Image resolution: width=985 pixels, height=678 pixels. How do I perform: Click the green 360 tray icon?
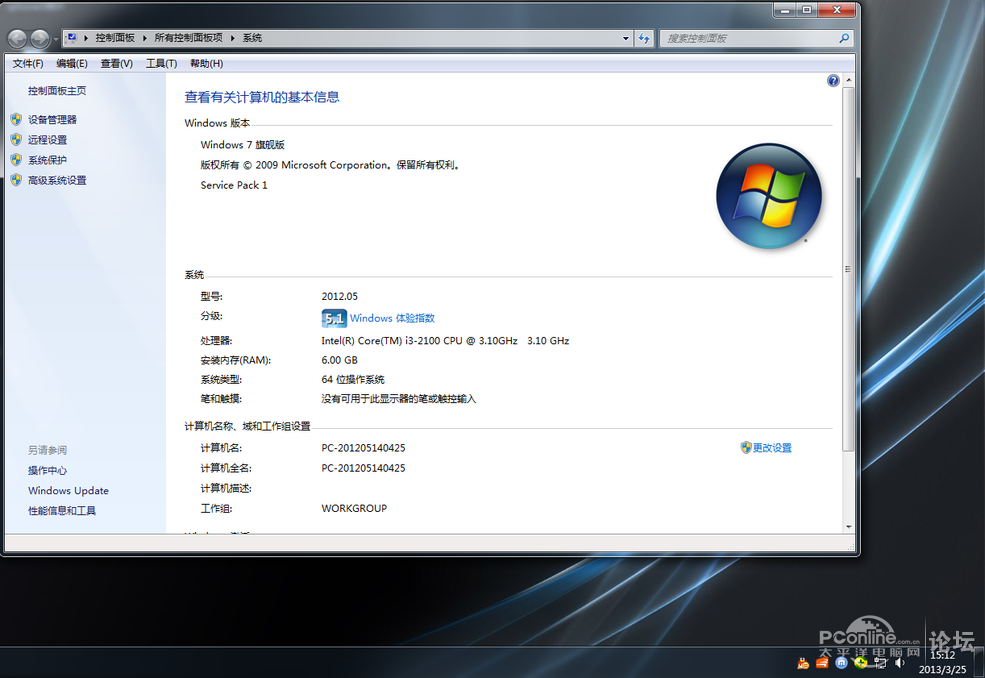pos(861,663)
